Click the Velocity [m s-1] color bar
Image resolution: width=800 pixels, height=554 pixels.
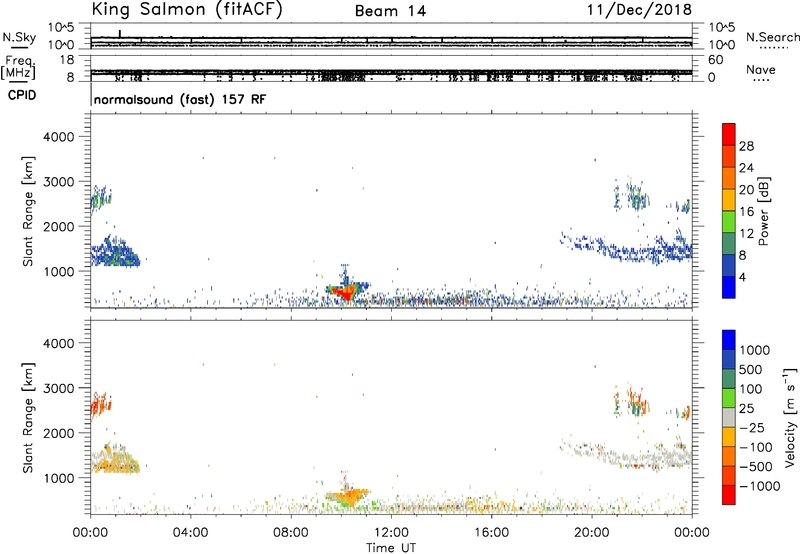click(x=729, y=417)
